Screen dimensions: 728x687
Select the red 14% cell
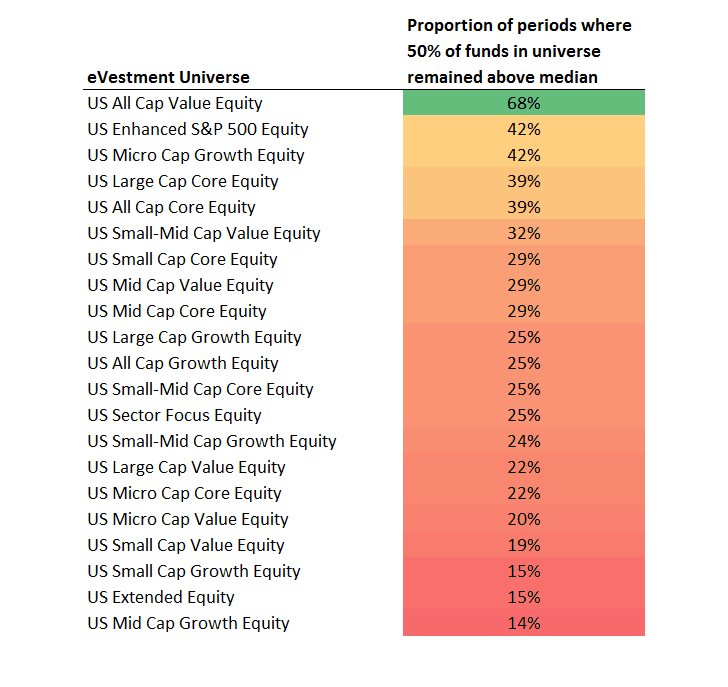pyautogui.click(x=523, y=623)
